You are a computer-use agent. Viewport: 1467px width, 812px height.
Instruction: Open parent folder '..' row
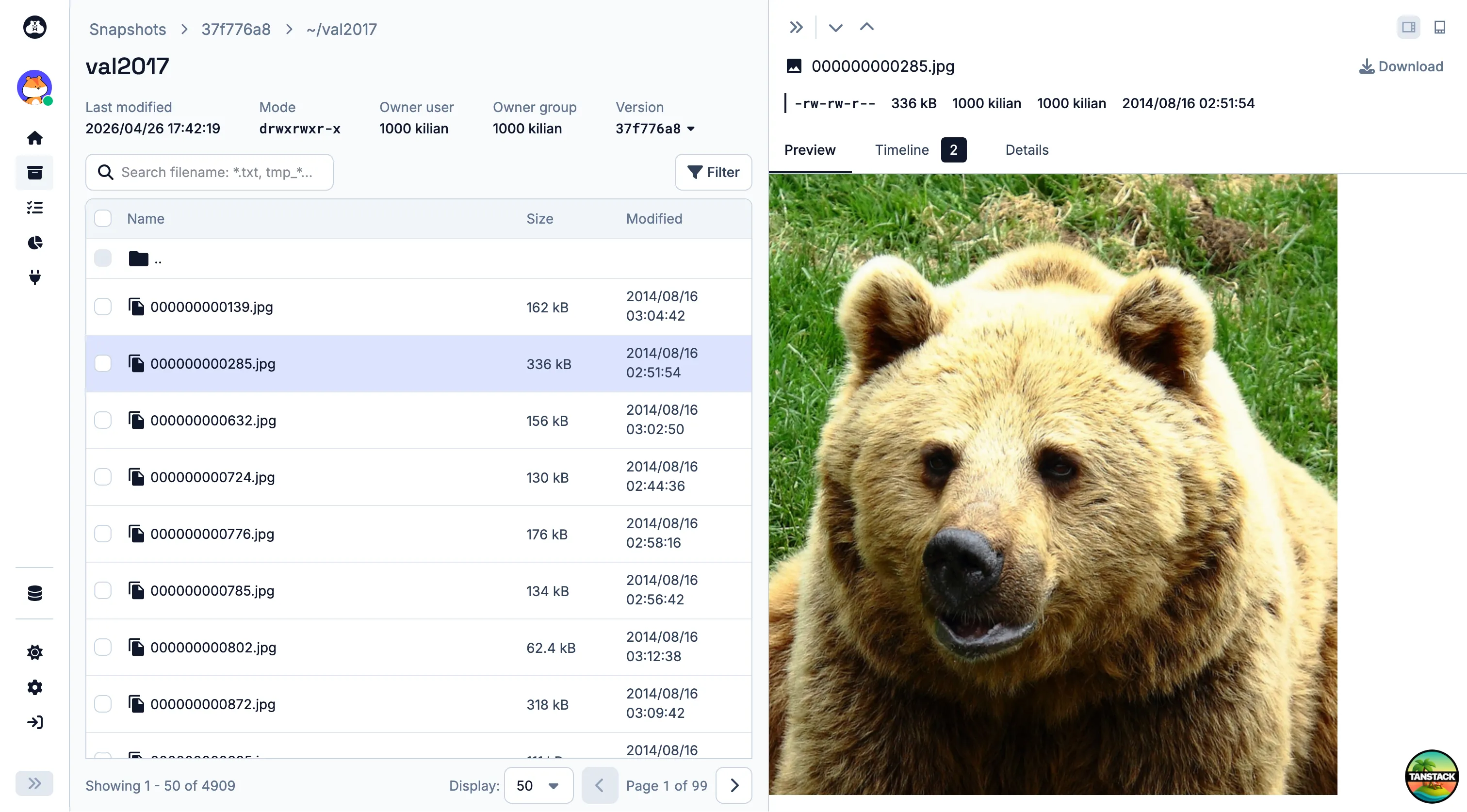point(419,259)
